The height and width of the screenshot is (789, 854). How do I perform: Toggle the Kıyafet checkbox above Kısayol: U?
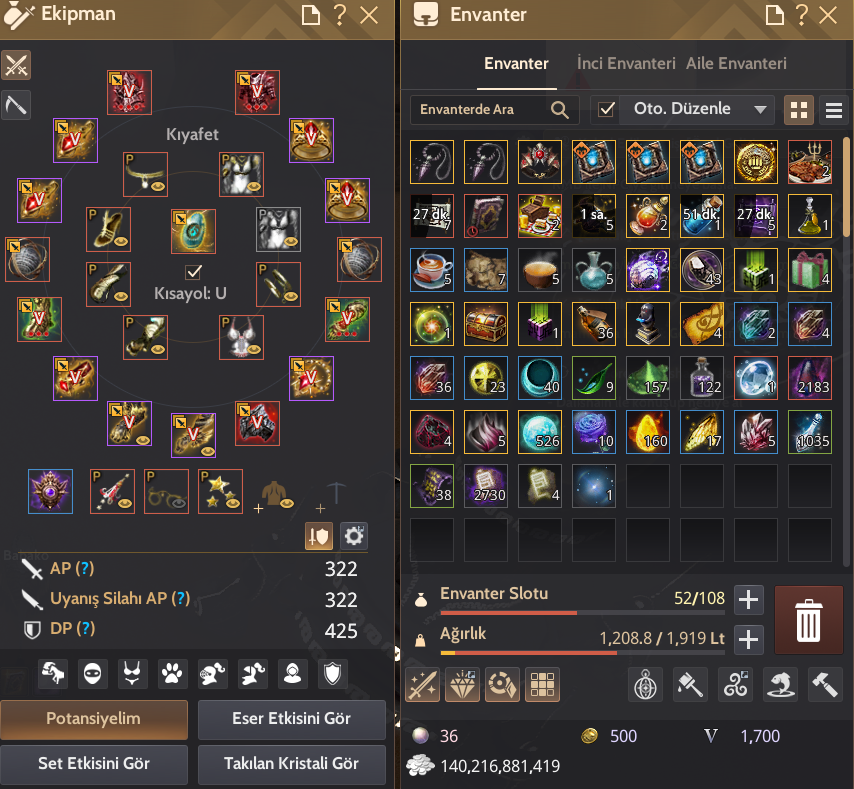click(193, 271)
